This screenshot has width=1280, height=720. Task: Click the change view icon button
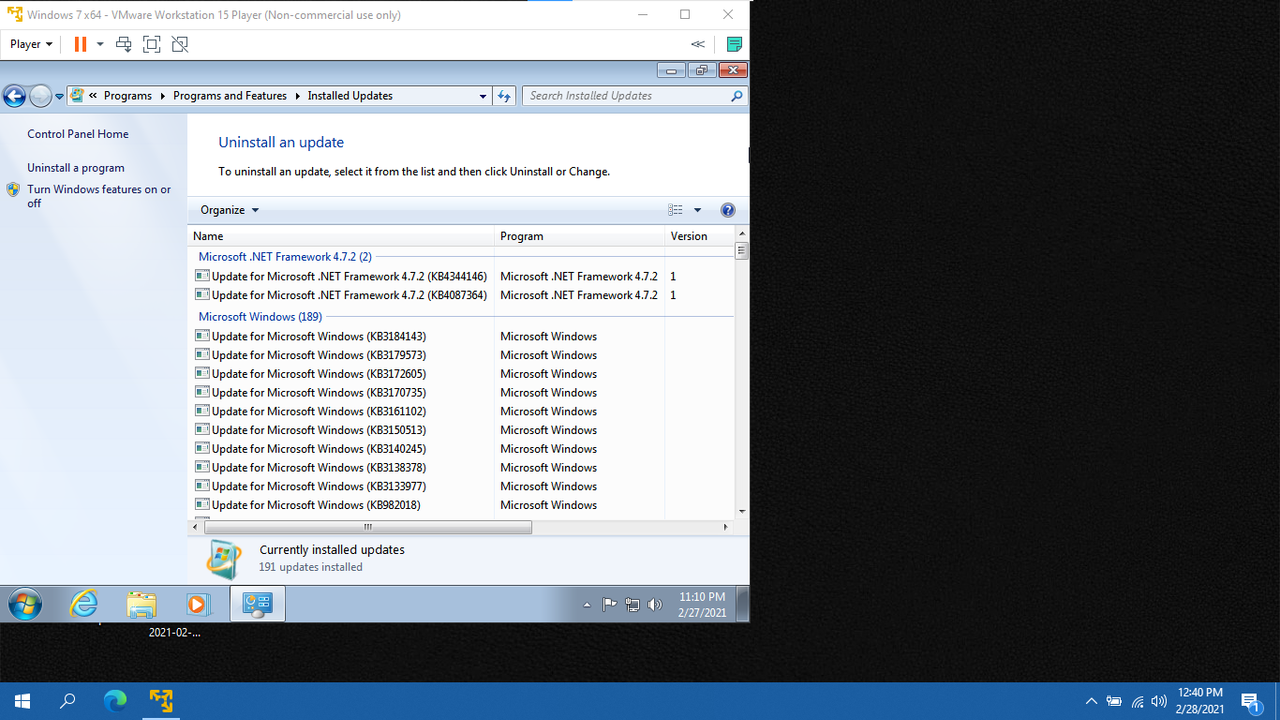point(676,210)
